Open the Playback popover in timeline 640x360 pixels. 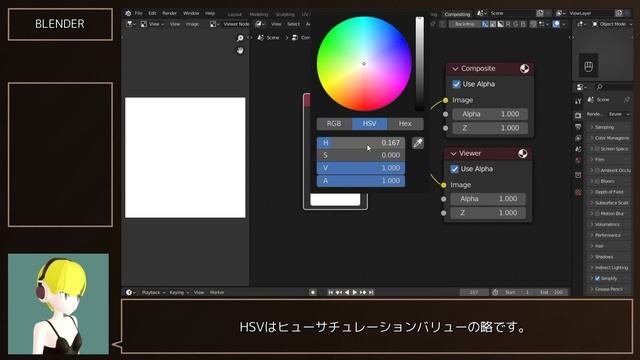153,292
